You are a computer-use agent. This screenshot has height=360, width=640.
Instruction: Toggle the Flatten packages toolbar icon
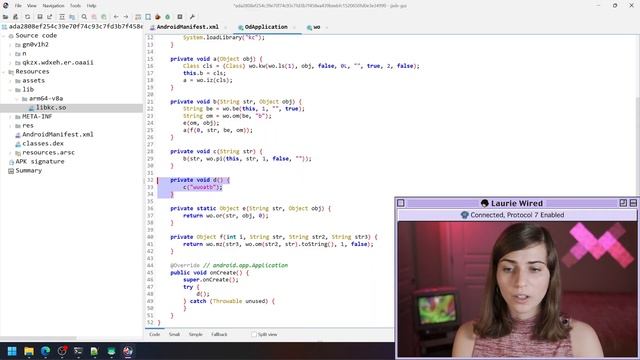coord(72,17)
